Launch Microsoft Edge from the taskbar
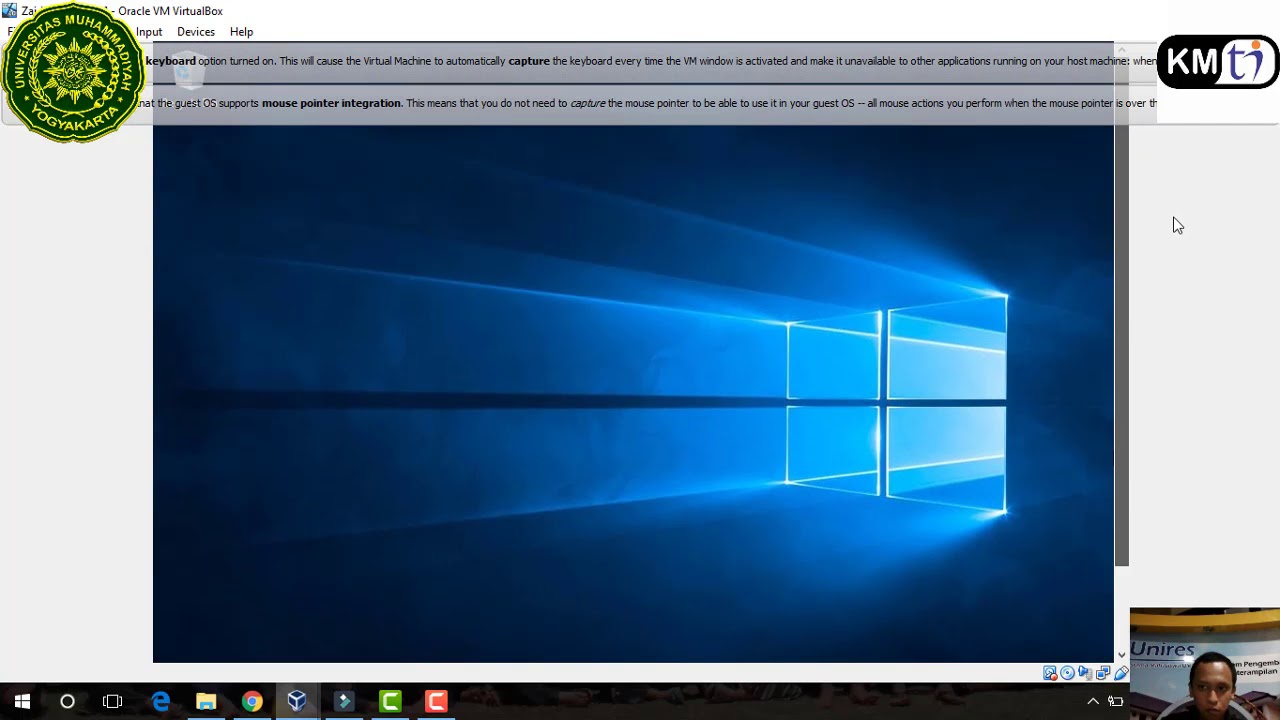 [x=160, y=701]
